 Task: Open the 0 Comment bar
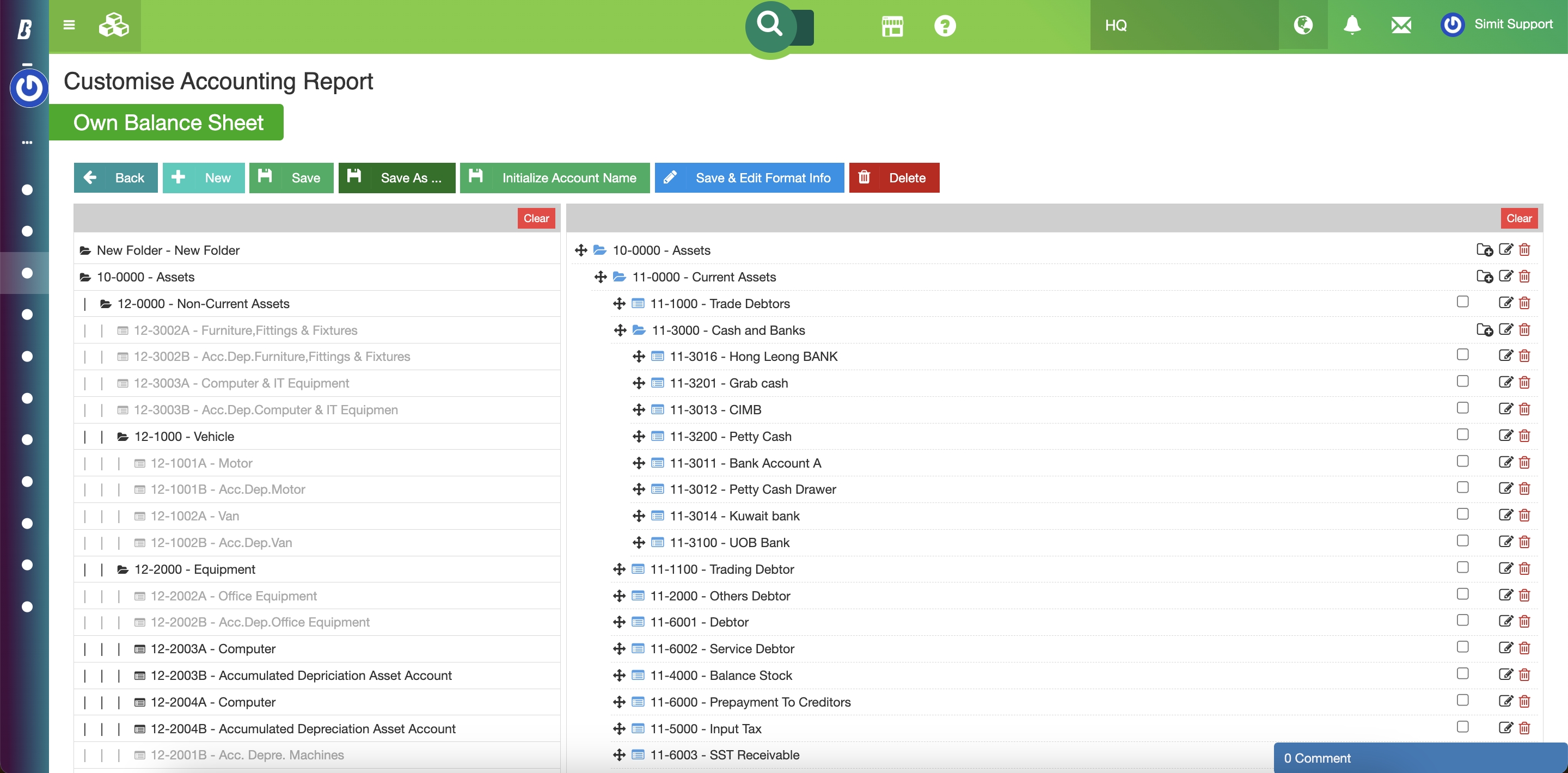click(1420, 758)
